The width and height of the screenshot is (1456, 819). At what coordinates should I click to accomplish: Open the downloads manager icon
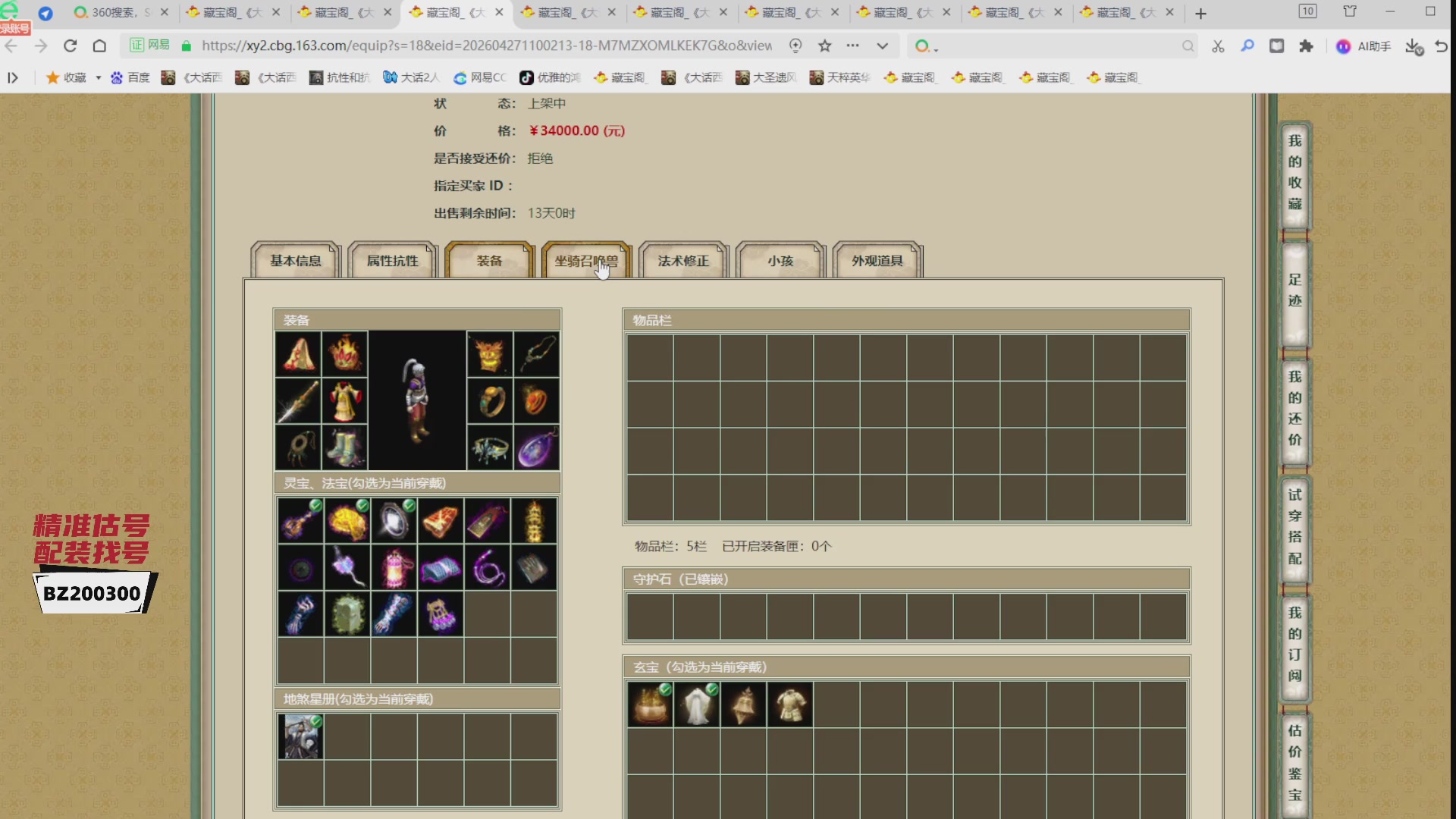pos(1414,46)
